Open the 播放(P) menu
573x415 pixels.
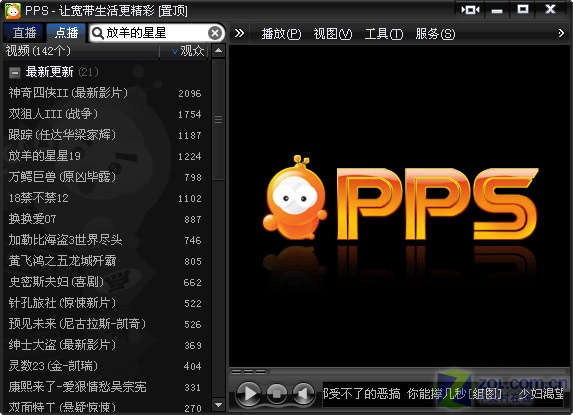281,34
